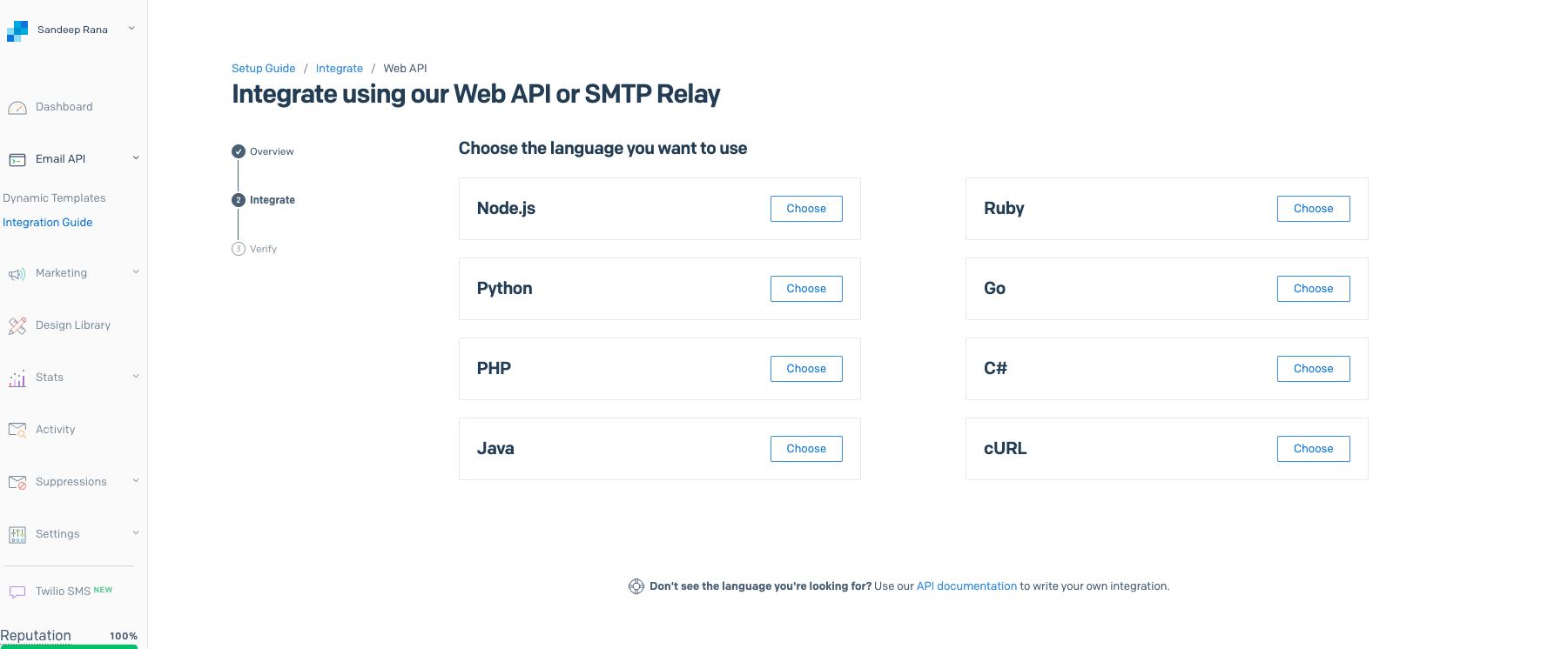Expand the Marketing menu chevron
This screenshot has width=1568, height=649.
[136, 272]
